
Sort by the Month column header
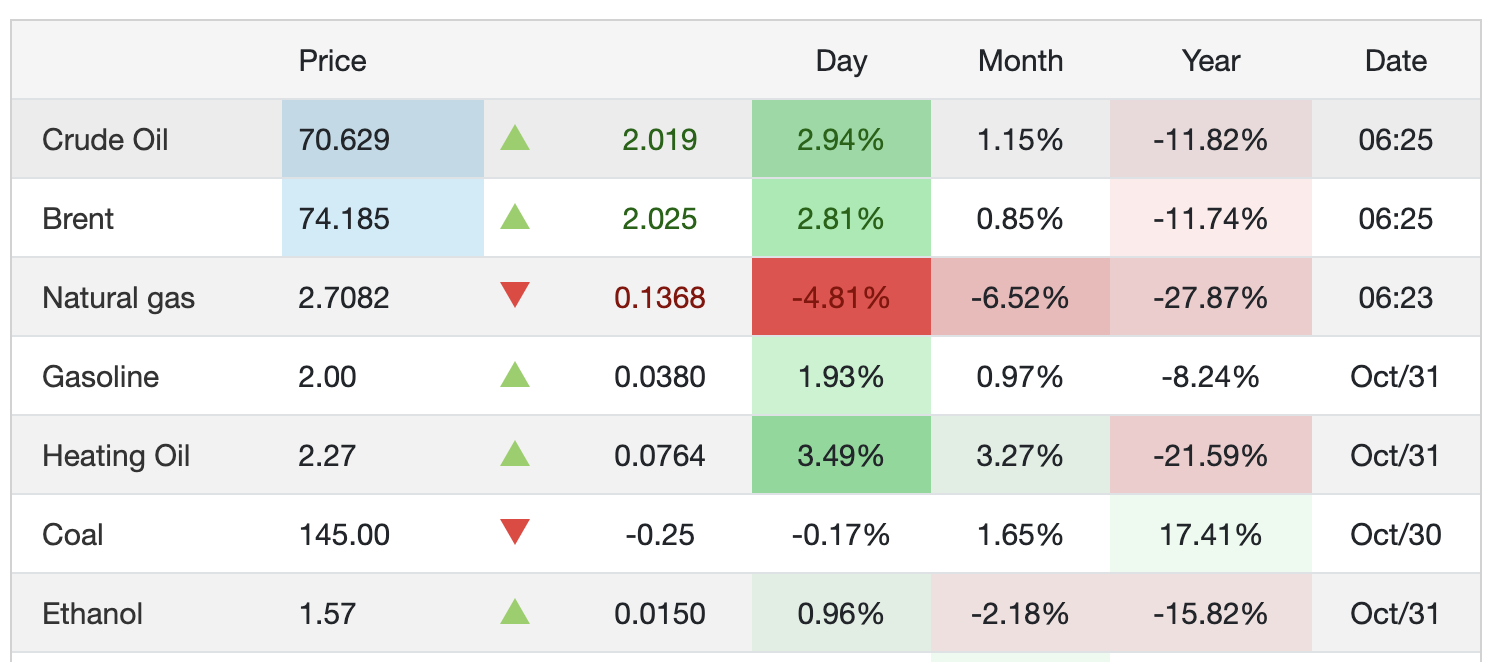pos(1020,61)
